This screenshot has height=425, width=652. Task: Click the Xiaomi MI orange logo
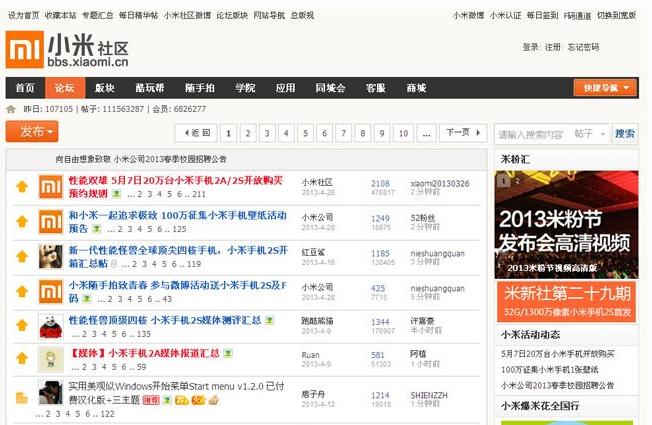(x=25, y=49)
